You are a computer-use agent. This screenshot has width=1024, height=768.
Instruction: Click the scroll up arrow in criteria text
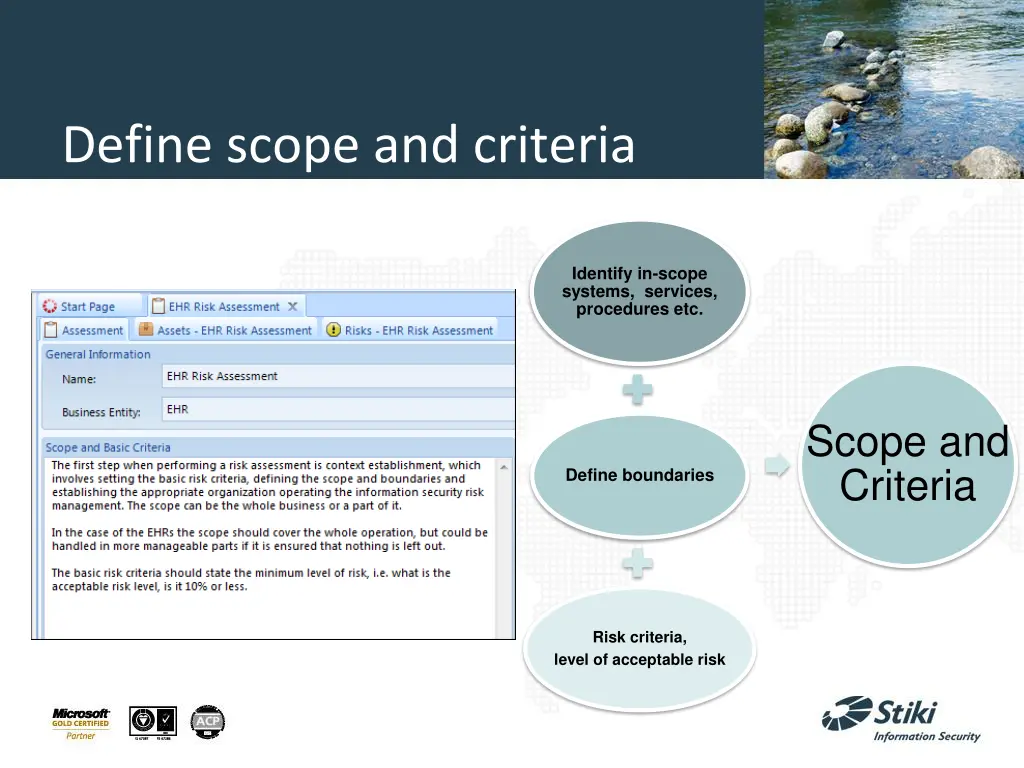pyautogui.click(x=505, y=468)
